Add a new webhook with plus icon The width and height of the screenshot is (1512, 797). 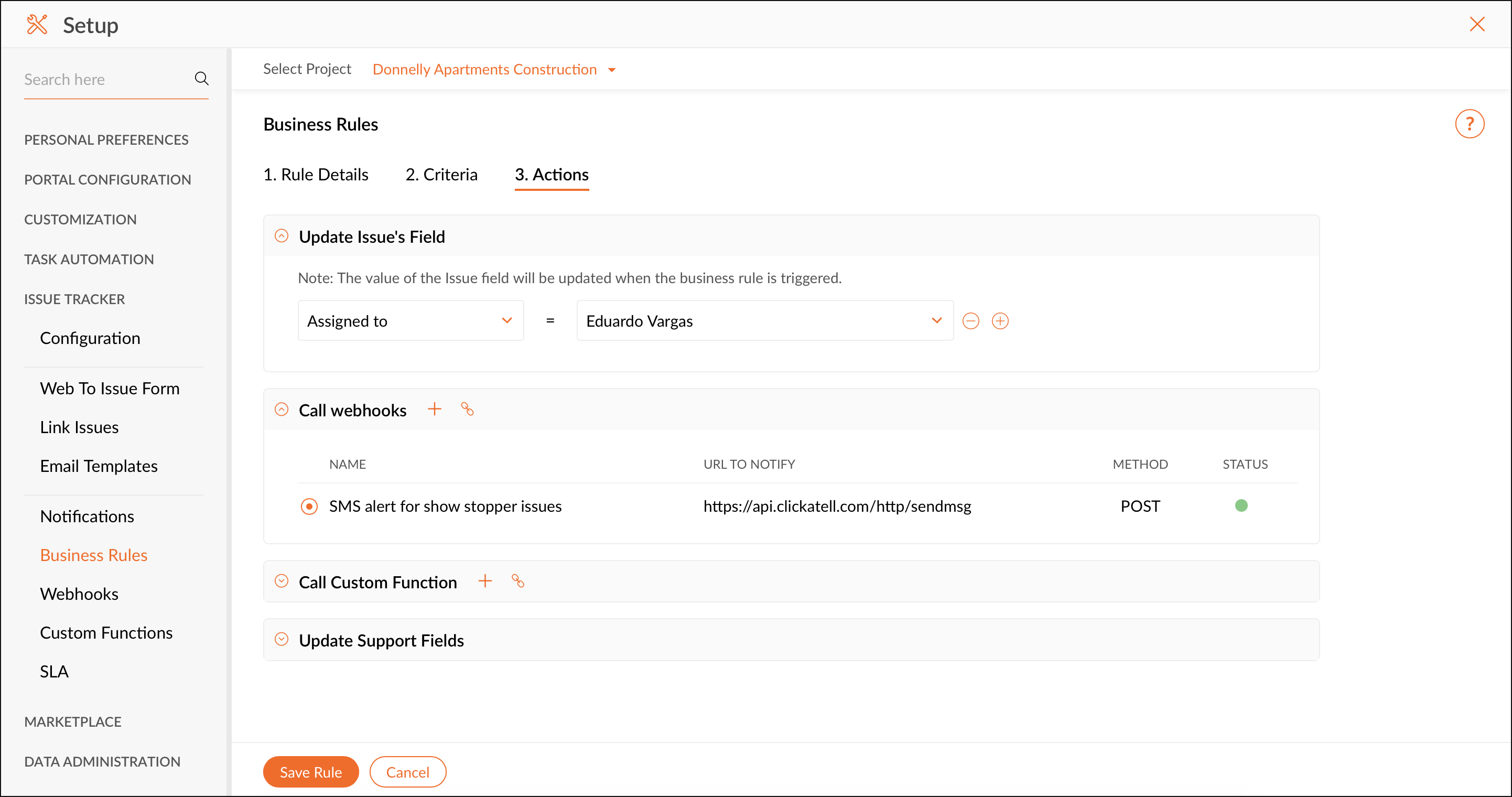pos(434,409)
